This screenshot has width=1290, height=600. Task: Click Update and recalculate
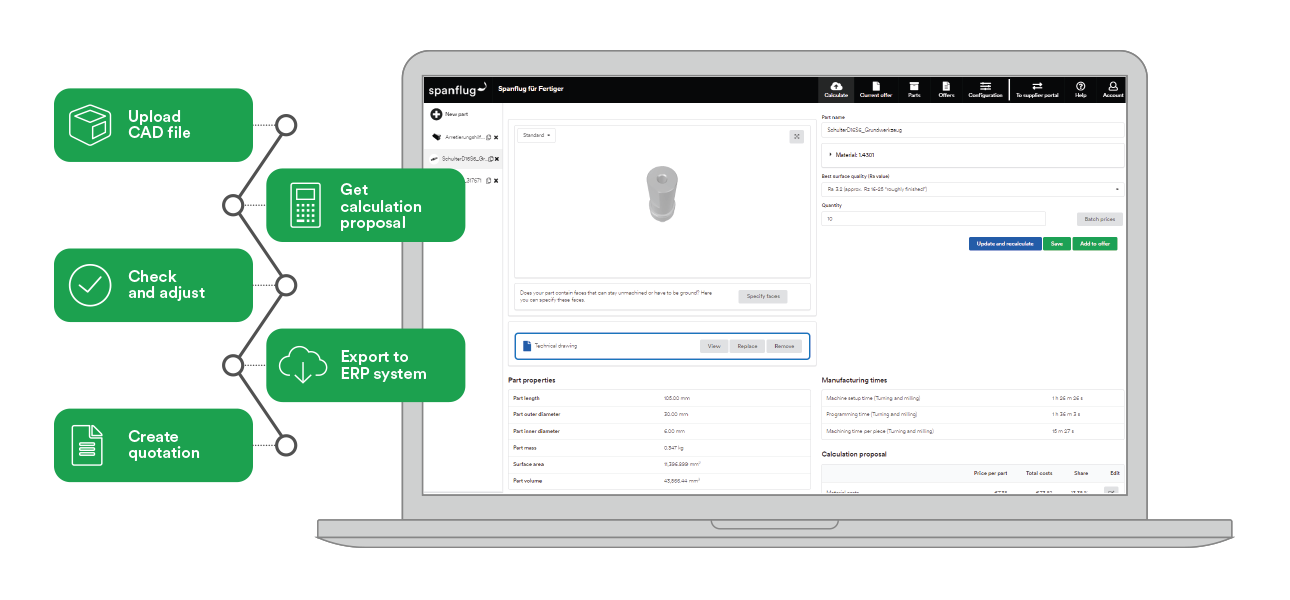pyautogui.click(x=1005, y=244)
